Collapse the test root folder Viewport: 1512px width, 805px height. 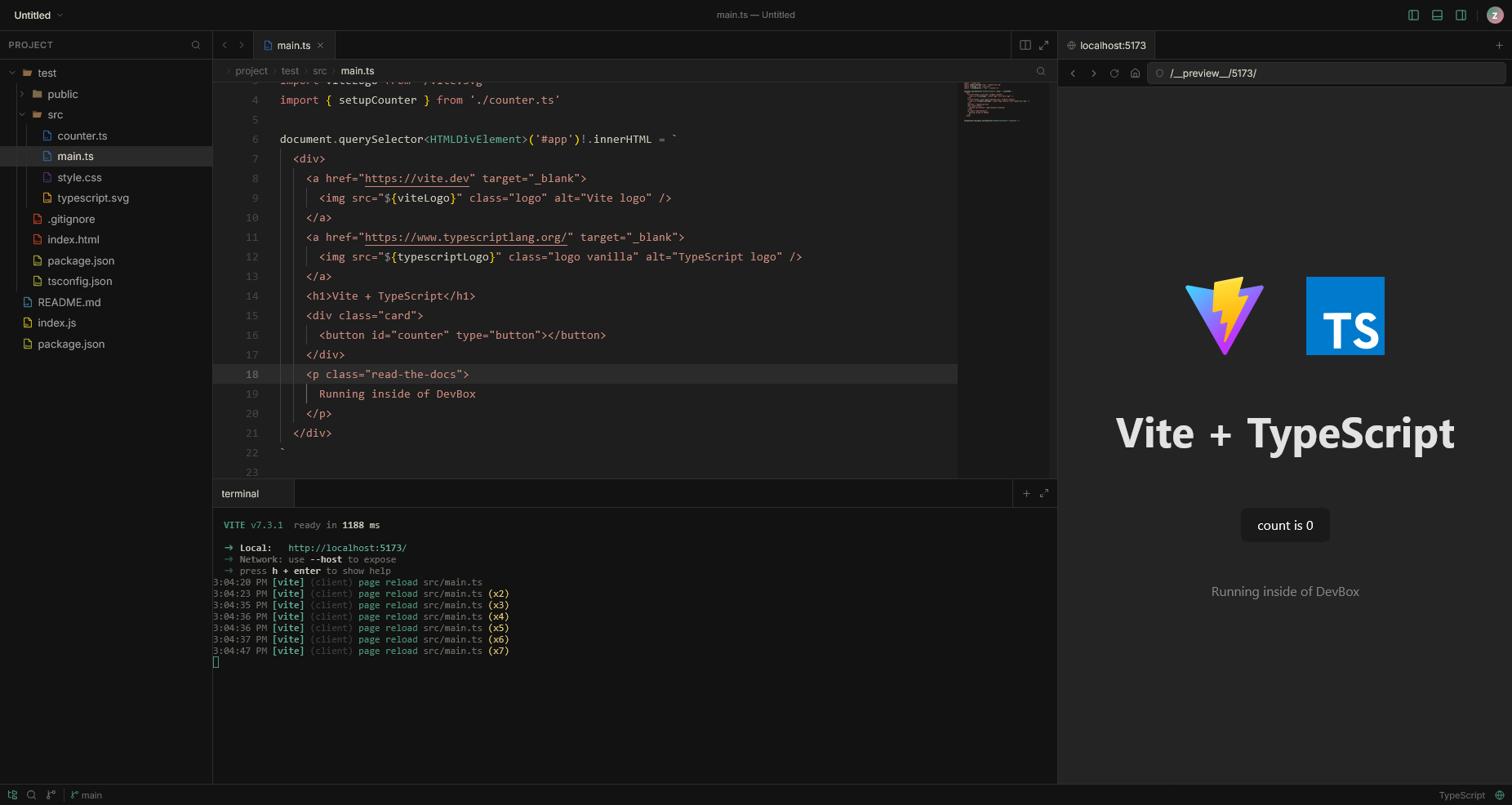click(x=11, y=73)
